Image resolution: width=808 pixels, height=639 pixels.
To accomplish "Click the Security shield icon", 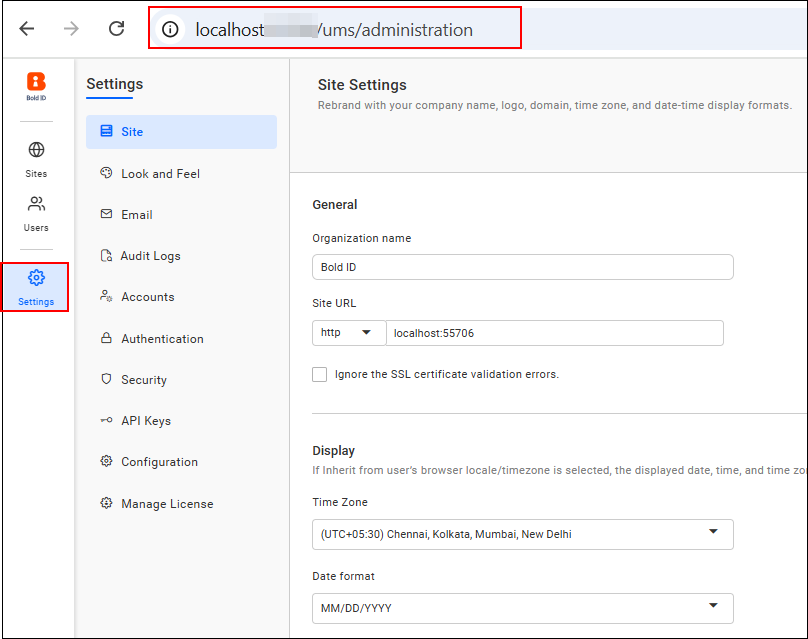I will pos(106,379).
